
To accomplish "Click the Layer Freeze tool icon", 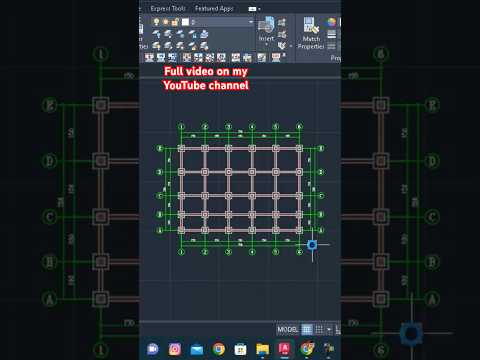I will (180, 34).
